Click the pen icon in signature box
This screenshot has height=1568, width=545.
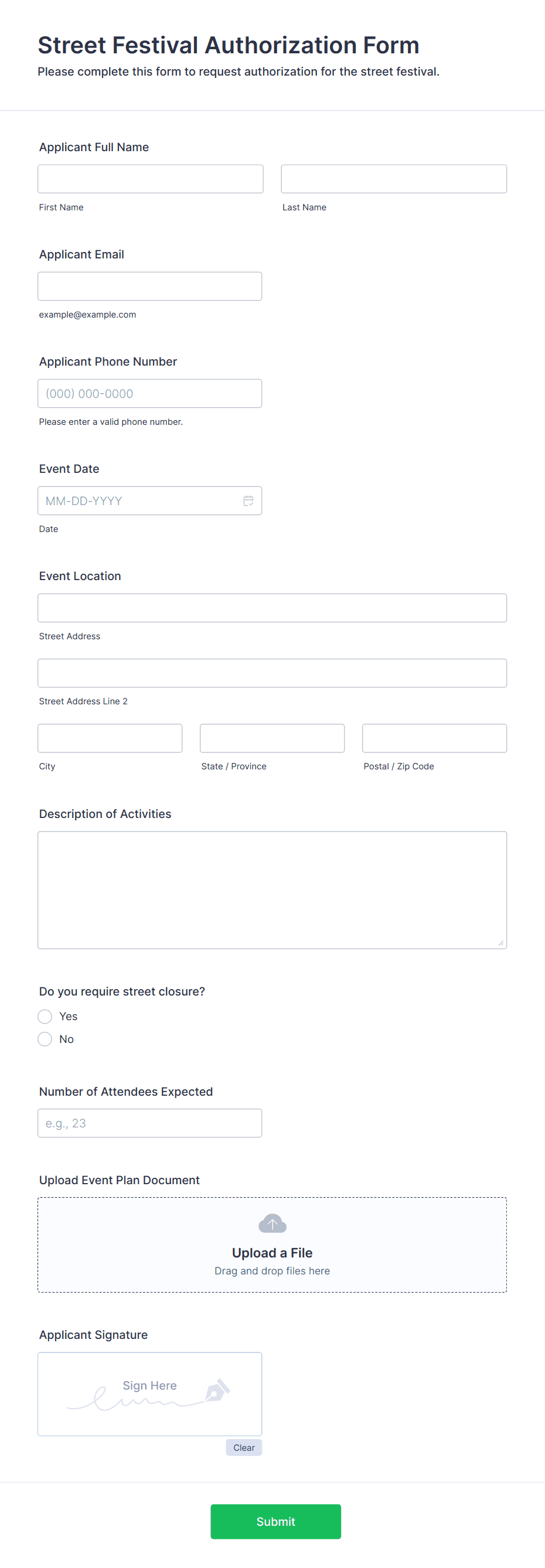(217, 1390)
